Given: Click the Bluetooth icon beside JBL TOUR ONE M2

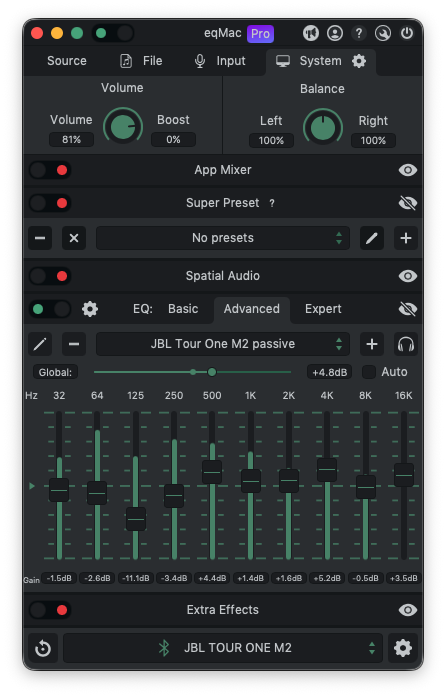Looking at the screenshot, I should coord(164,649).
